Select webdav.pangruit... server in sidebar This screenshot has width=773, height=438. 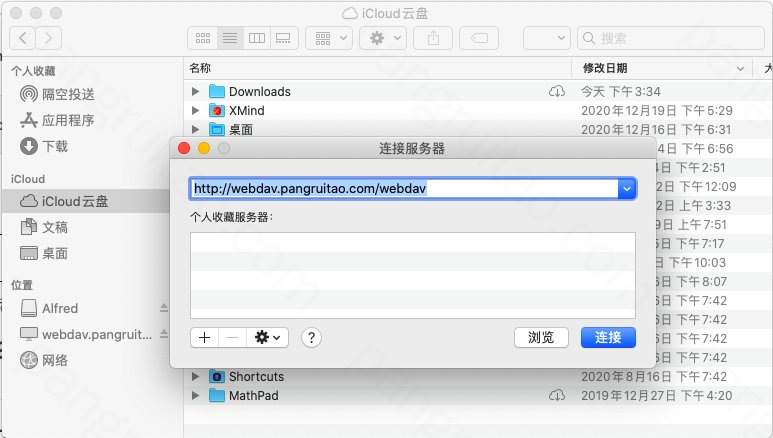click(86, 334)
